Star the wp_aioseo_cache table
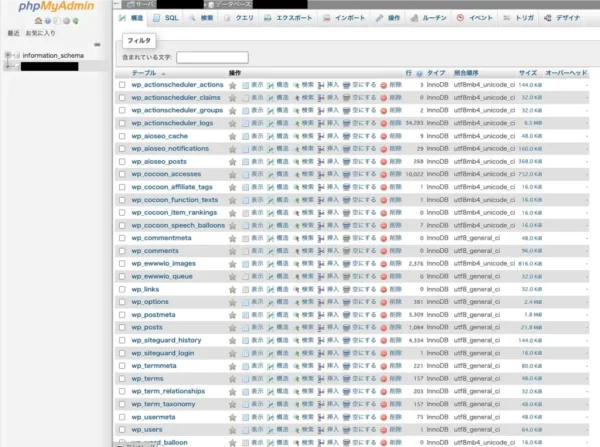Viewport: 600px width, 447px height. 232,136
